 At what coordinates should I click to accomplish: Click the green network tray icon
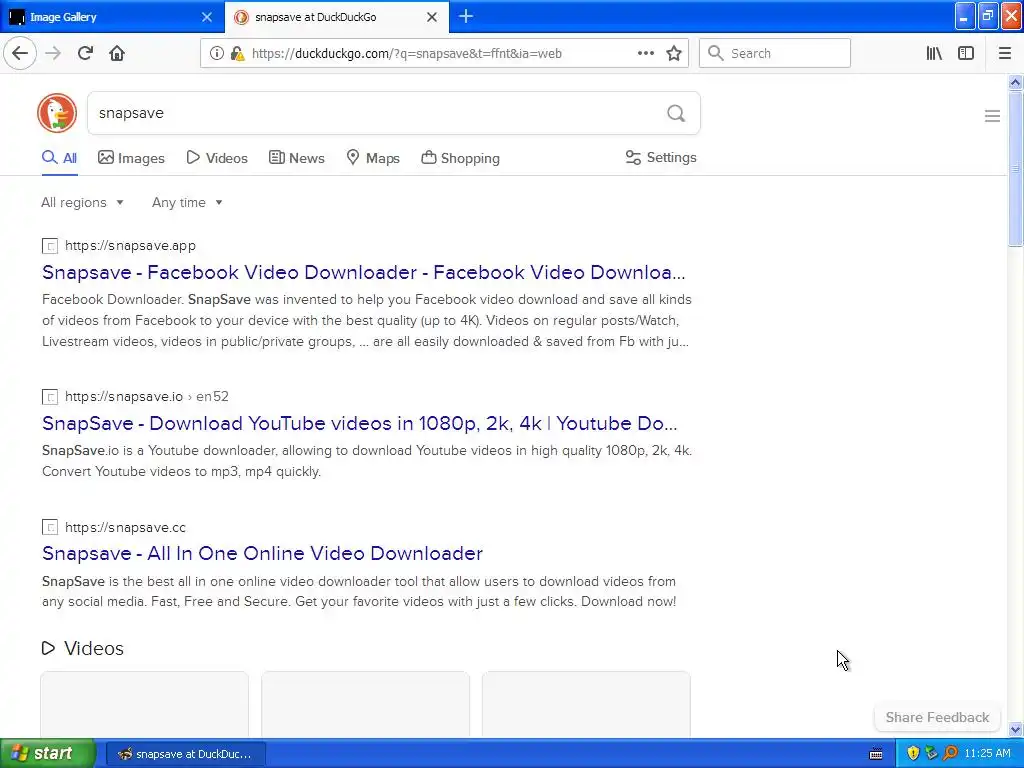pyautogui.click(x=932, y=753)
